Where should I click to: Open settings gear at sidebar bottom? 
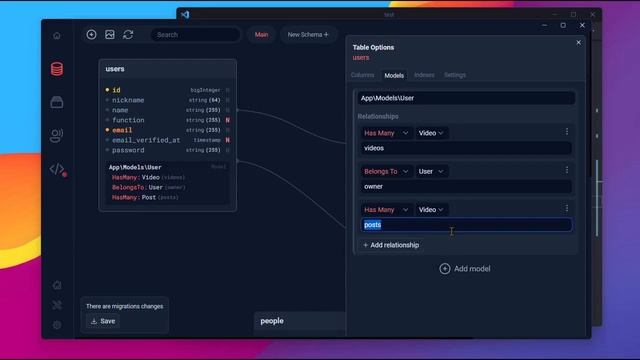[x=57, y=325]
